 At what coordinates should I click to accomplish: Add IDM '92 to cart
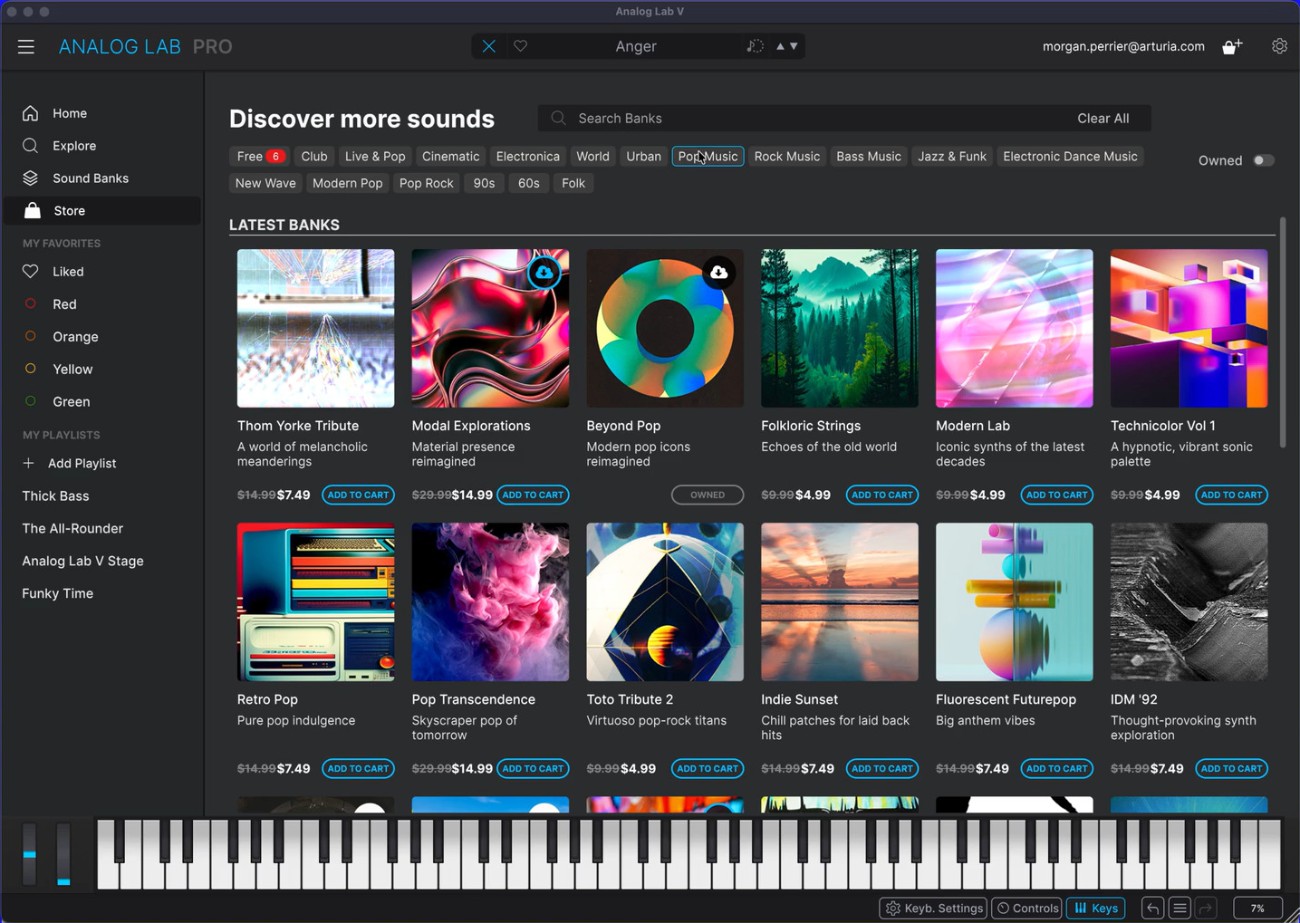click(1232, 769)
